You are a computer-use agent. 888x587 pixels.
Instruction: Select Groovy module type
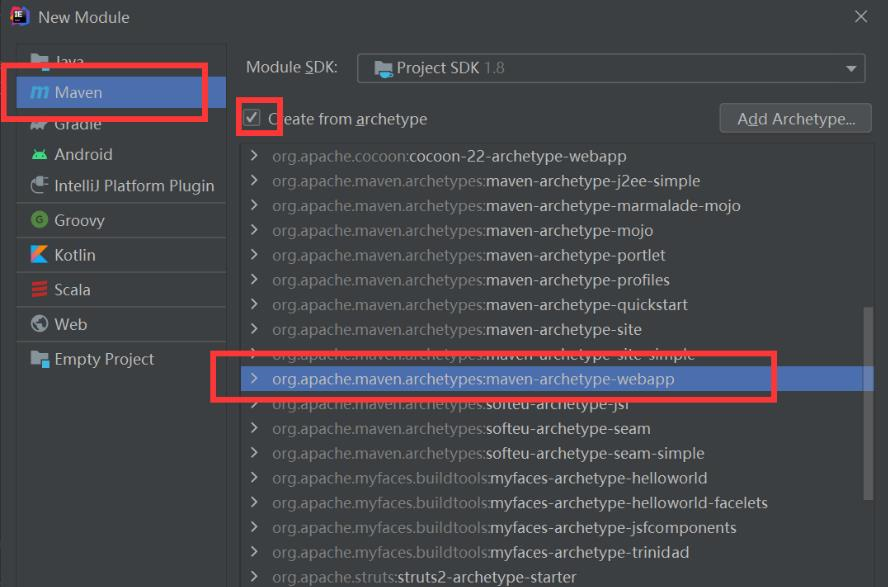click(121, 220)
